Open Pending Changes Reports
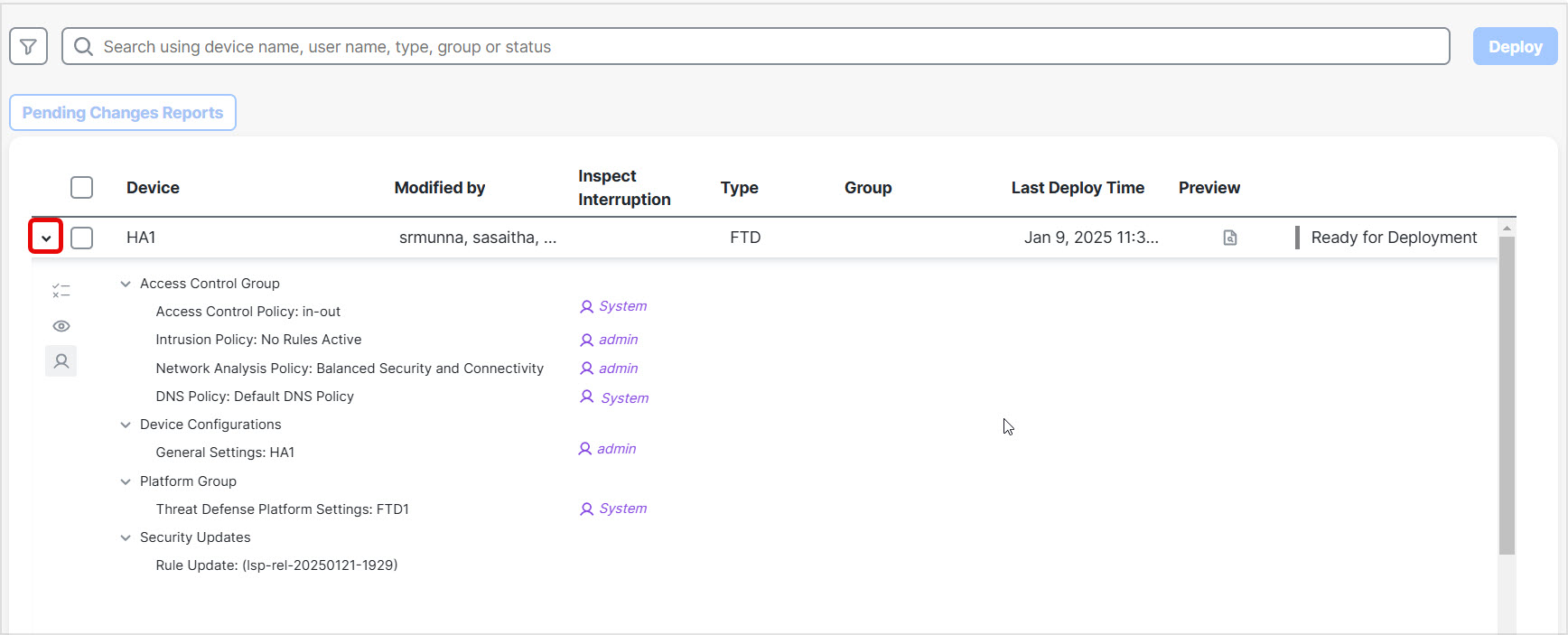 123,113
